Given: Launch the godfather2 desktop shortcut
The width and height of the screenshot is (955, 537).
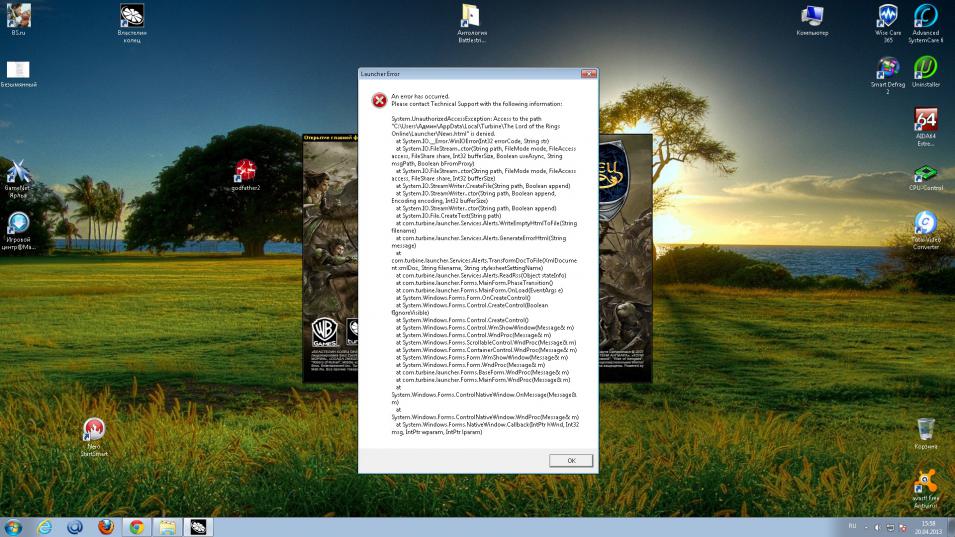Looking at the screenshot, I should (x=245, y=175).
